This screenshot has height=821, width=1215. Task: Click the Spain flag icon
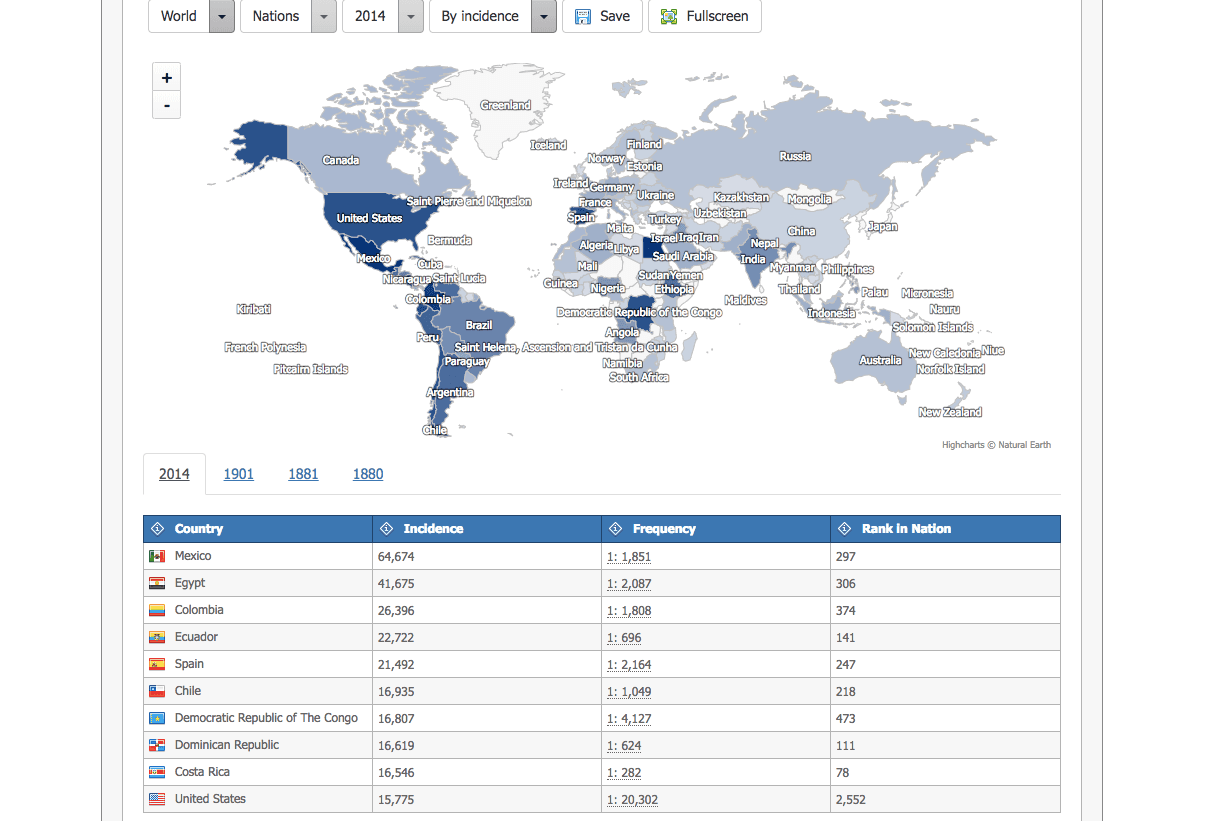tap(157, 664)
